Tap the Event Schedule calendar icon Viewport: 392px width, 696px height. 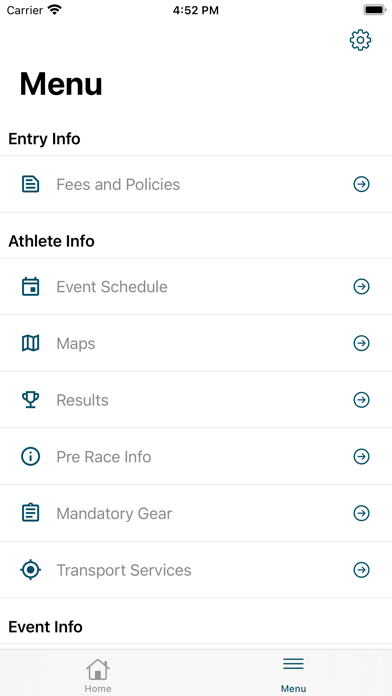click(x=31, y=287)
